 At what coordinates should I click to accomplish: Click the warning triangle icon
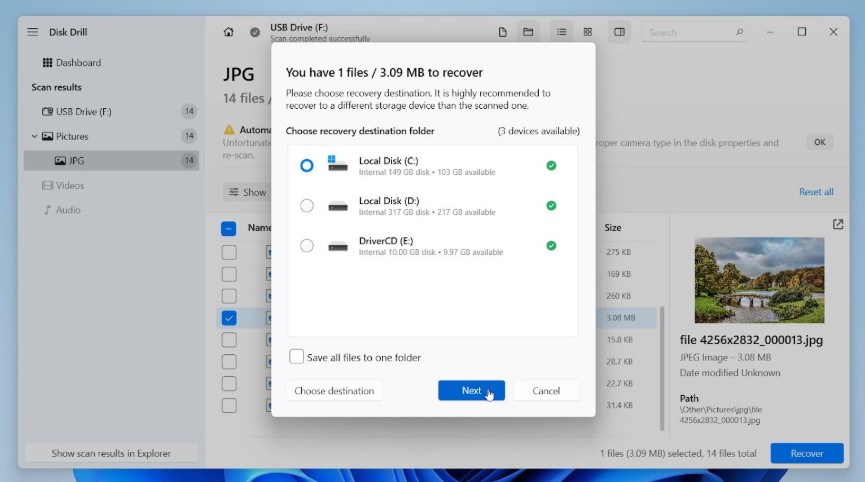pos(229,130)
